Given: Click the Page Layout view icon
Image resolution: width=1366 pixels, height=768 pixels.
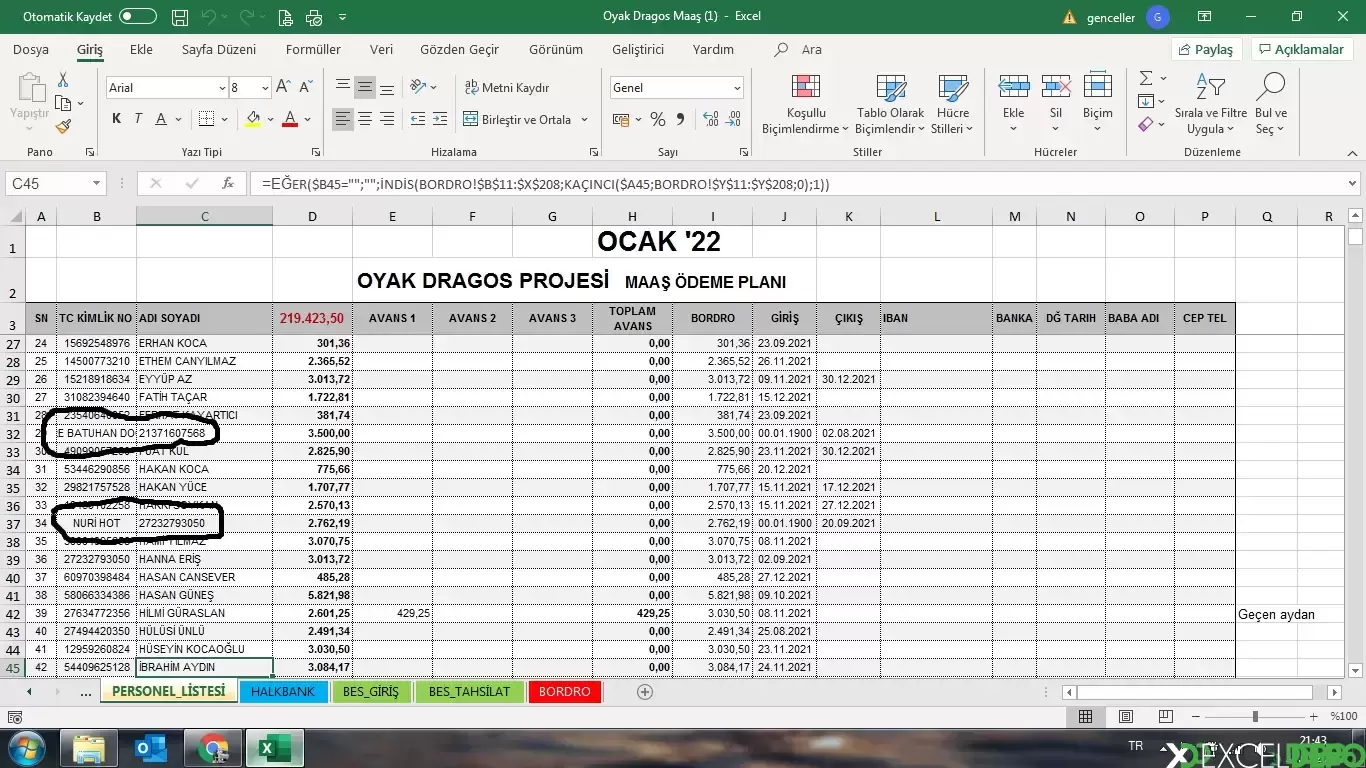Looking at the screenshot, I should click(x=1126, y=717).
